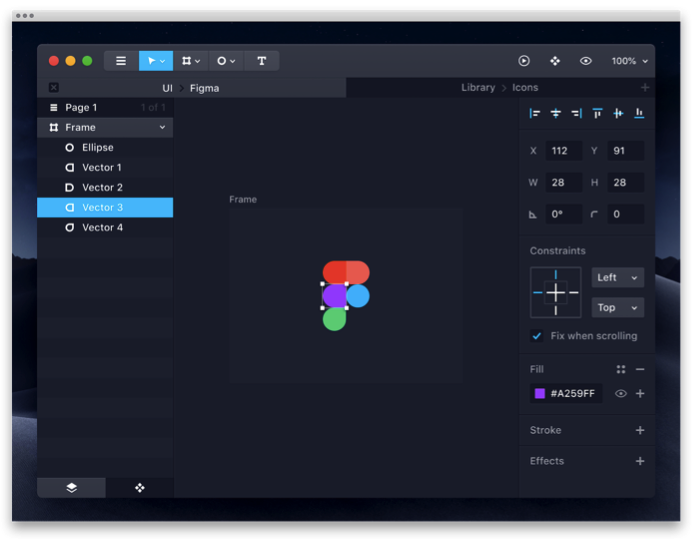Click the X position input field

pos(564,151)
